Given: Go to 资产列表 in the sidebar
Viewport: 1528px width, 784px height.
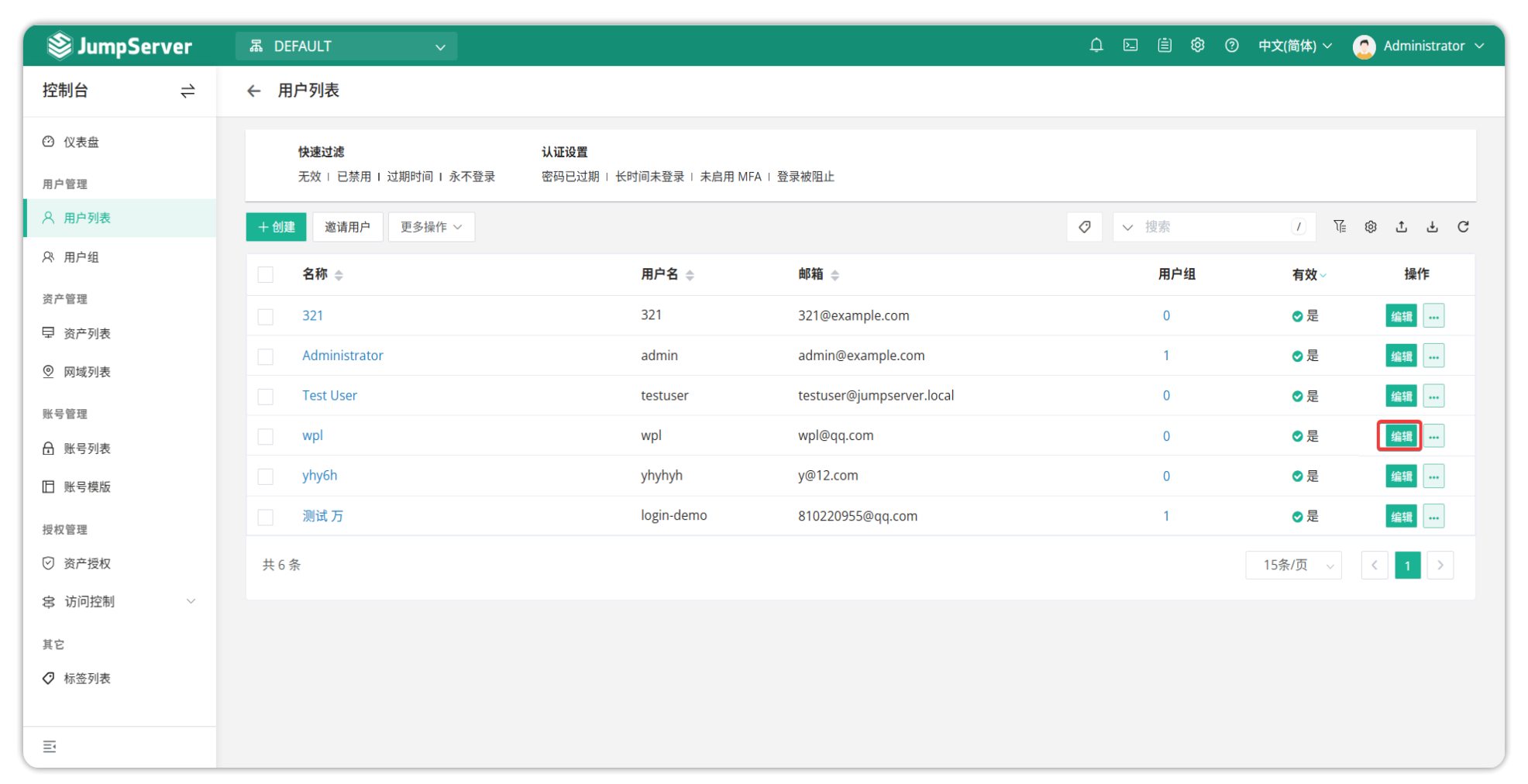Looking at the screenshot, I should coord(87,334).
